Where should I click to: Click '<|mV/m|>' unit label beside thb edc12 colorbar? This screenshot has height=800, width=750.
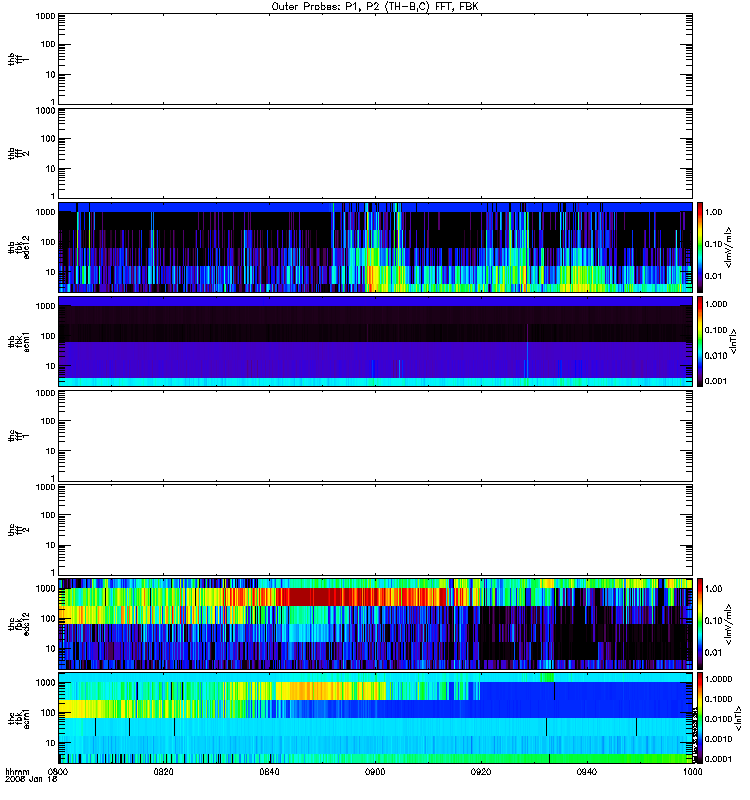pos(729,247)
